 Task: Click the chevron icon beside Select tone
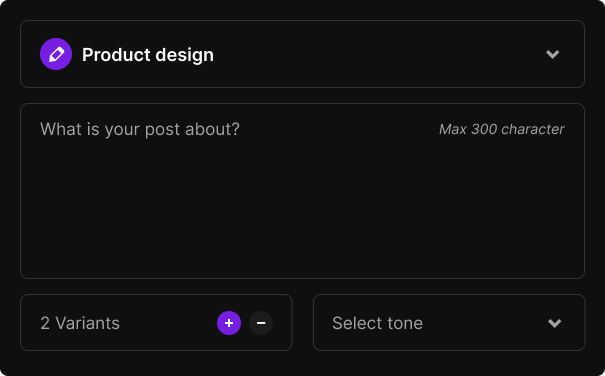tap(554, 323)
